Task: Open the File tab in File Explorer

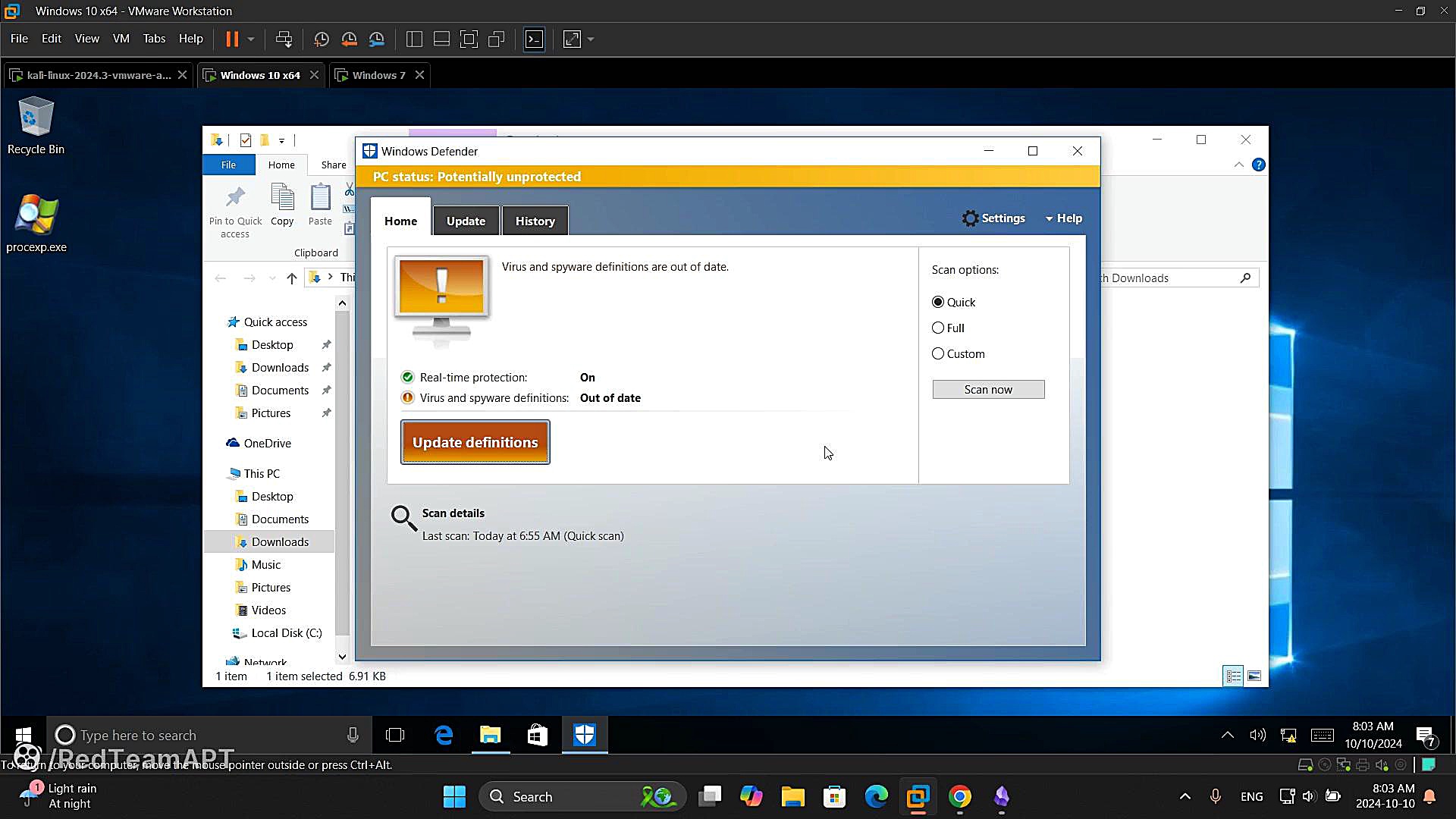Action: 228,165
